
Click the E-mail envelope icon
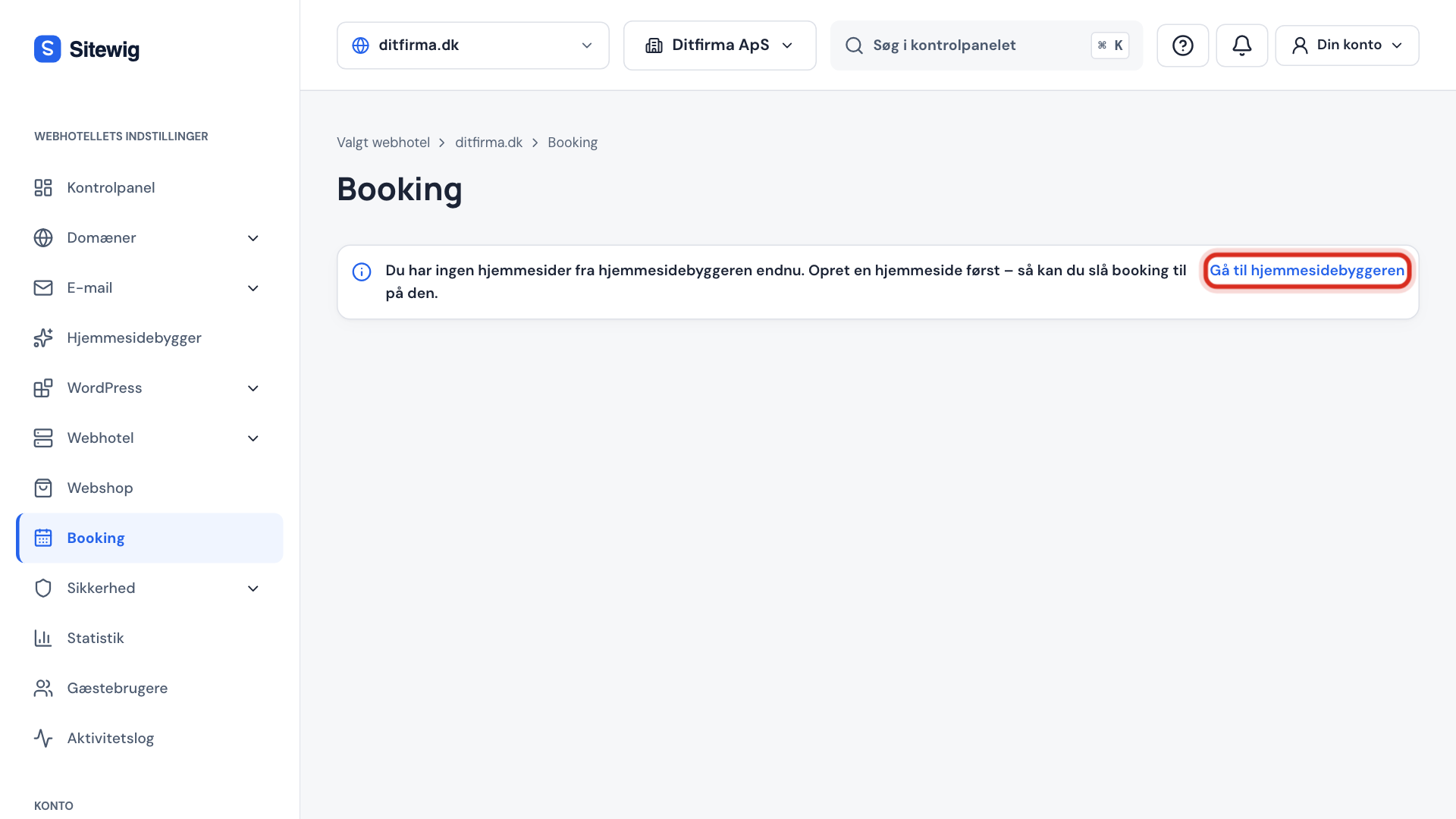(43, 287)
